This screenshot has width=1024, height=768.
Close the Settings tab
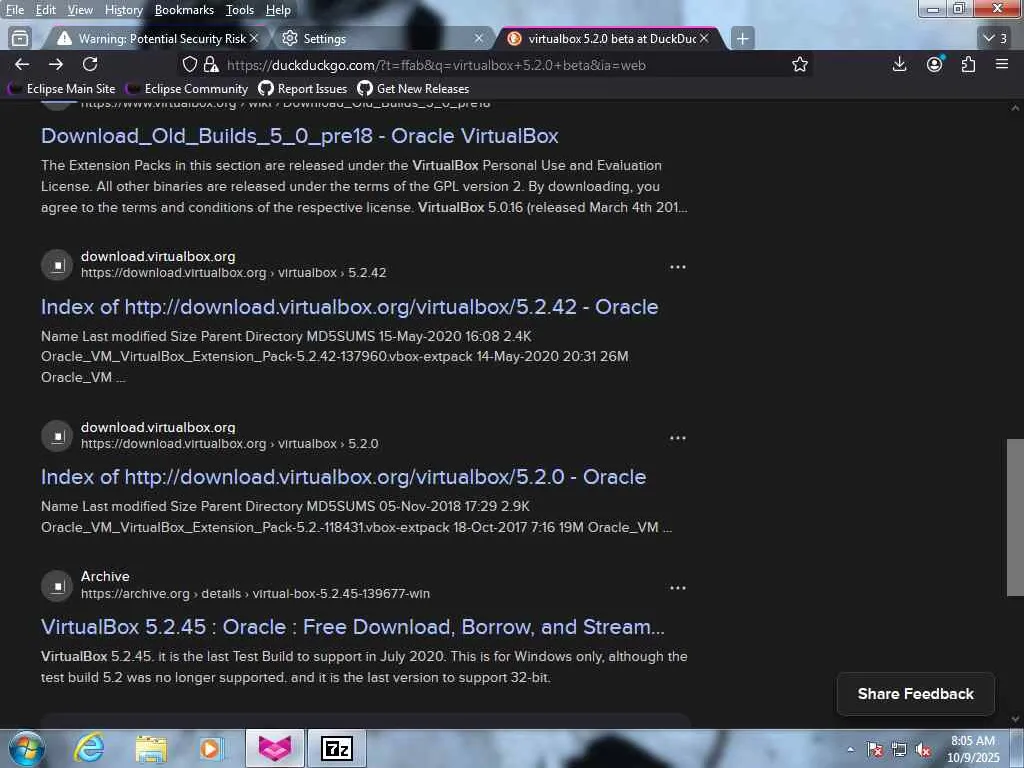[479, 39]
